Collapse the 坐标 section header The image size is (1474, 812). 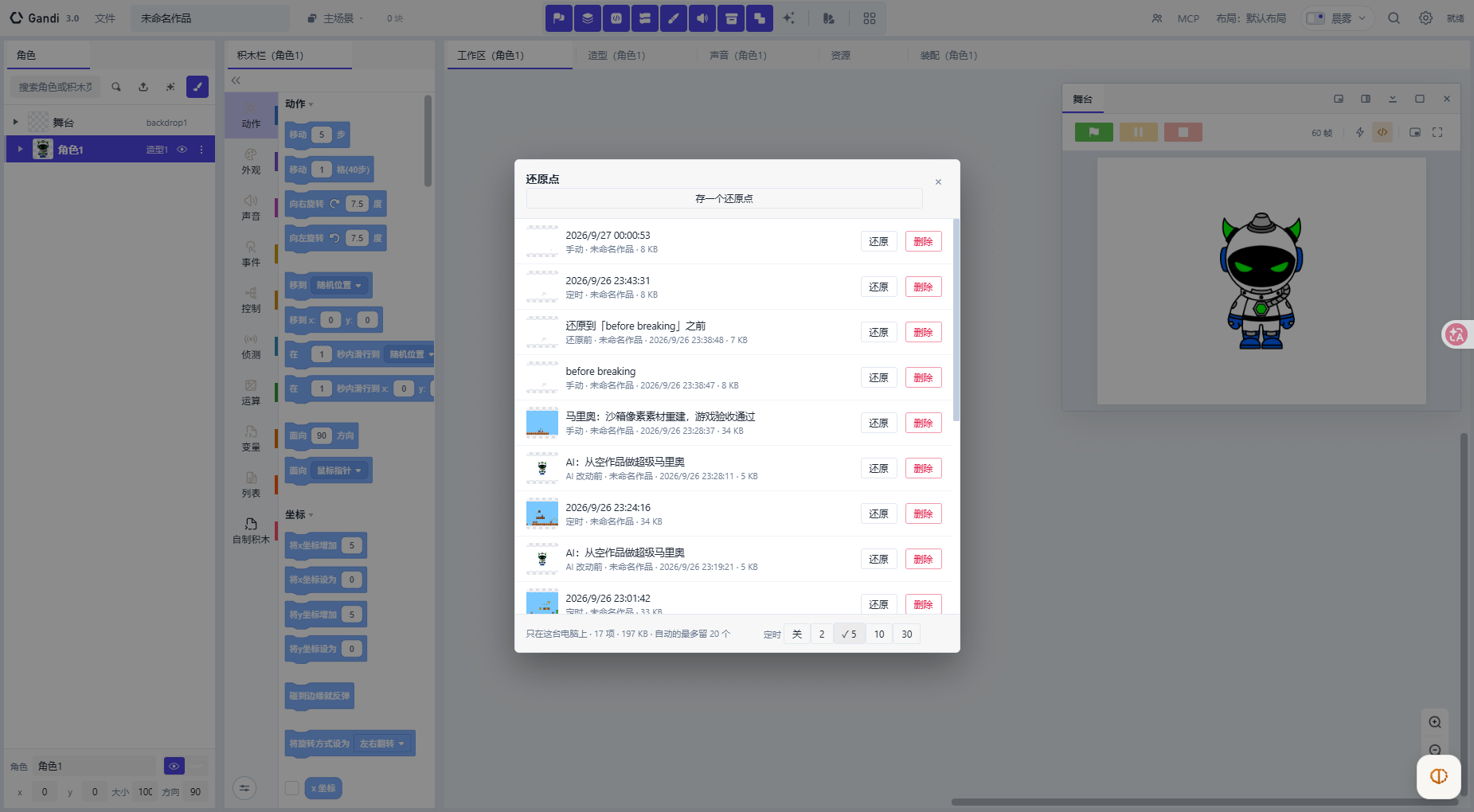tap(299, 515)
